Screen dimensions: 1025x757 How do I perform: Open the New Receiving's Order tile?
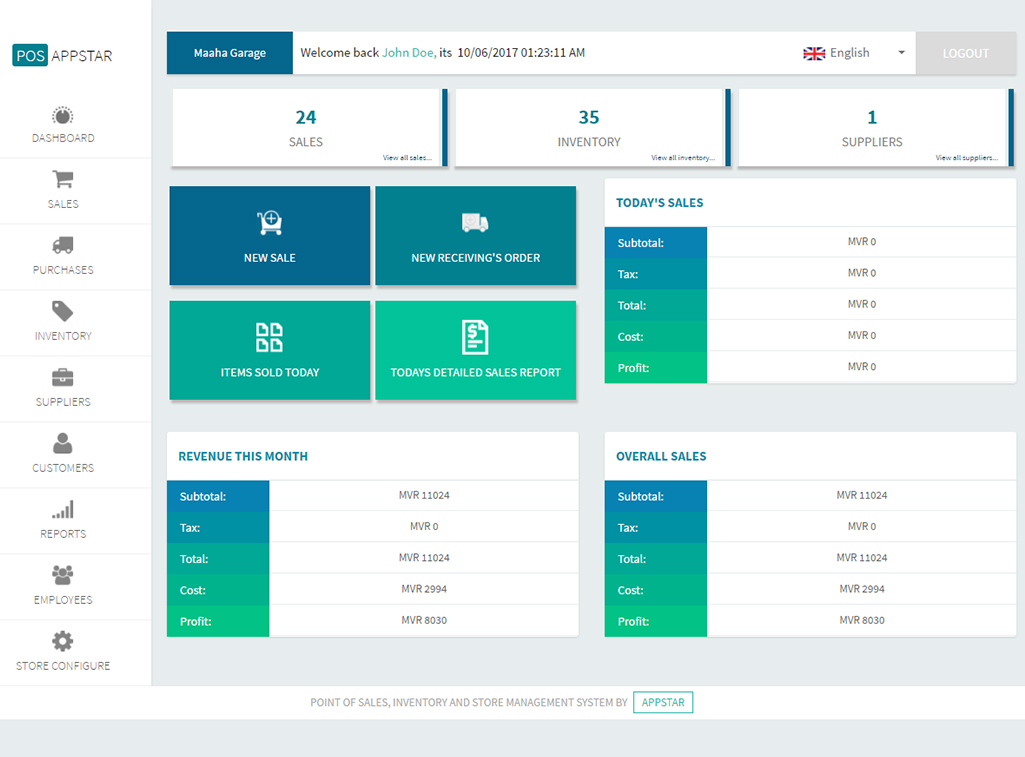[475, 236]
